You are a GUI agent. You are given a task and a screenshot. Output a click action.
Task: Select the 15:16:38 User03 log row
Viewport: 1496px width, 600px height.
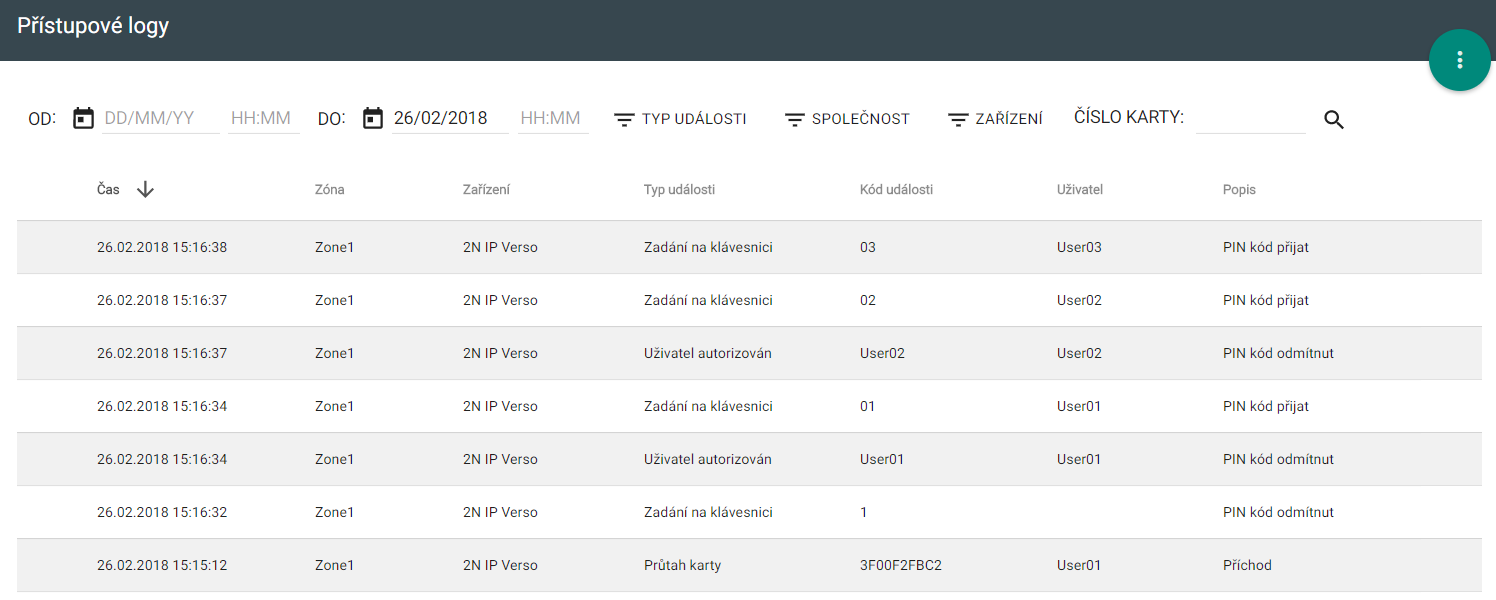749,247
